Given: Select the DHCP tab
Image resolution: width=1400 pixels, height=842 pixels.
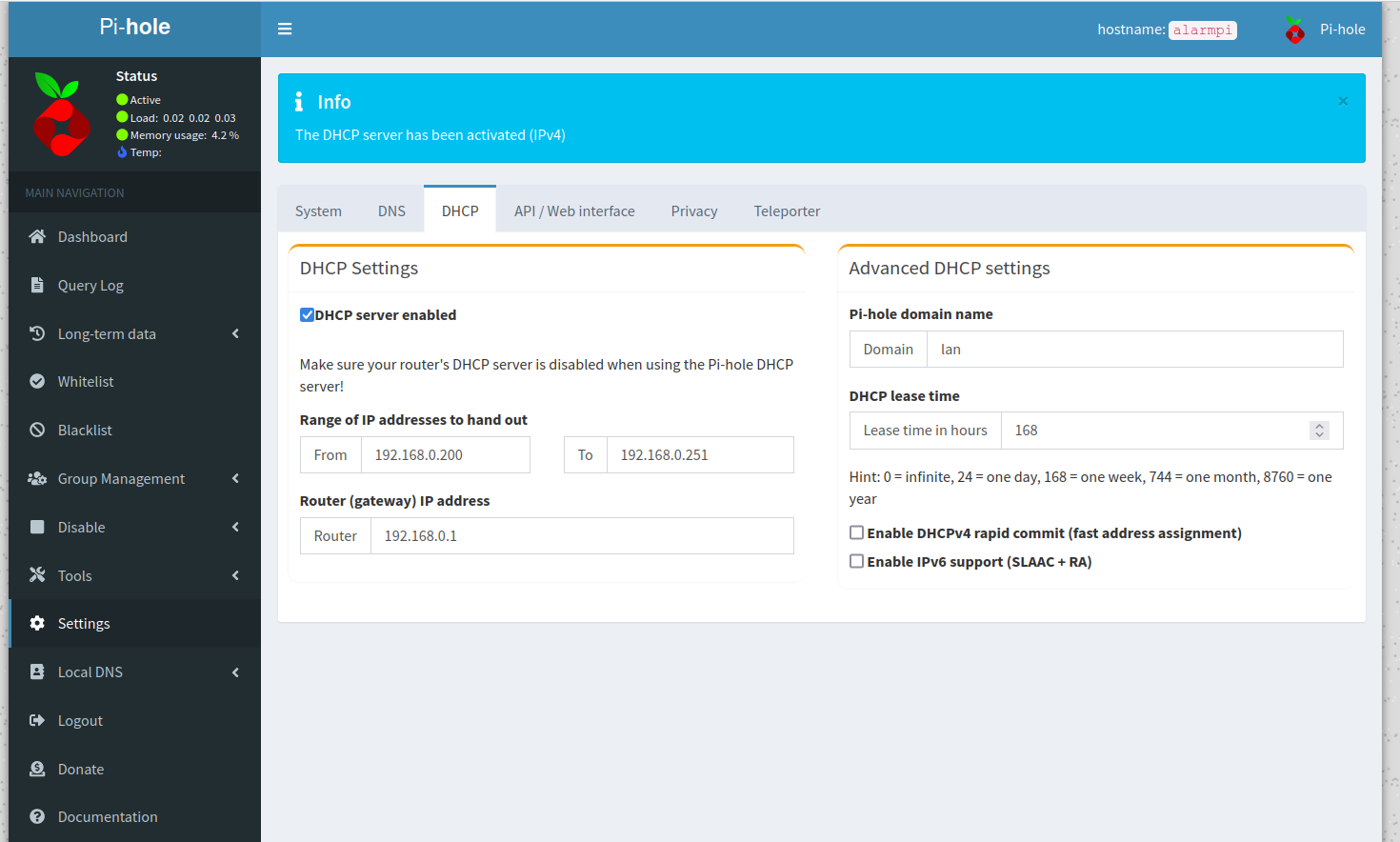Looking at the screenshot, I should coord(460,210).
